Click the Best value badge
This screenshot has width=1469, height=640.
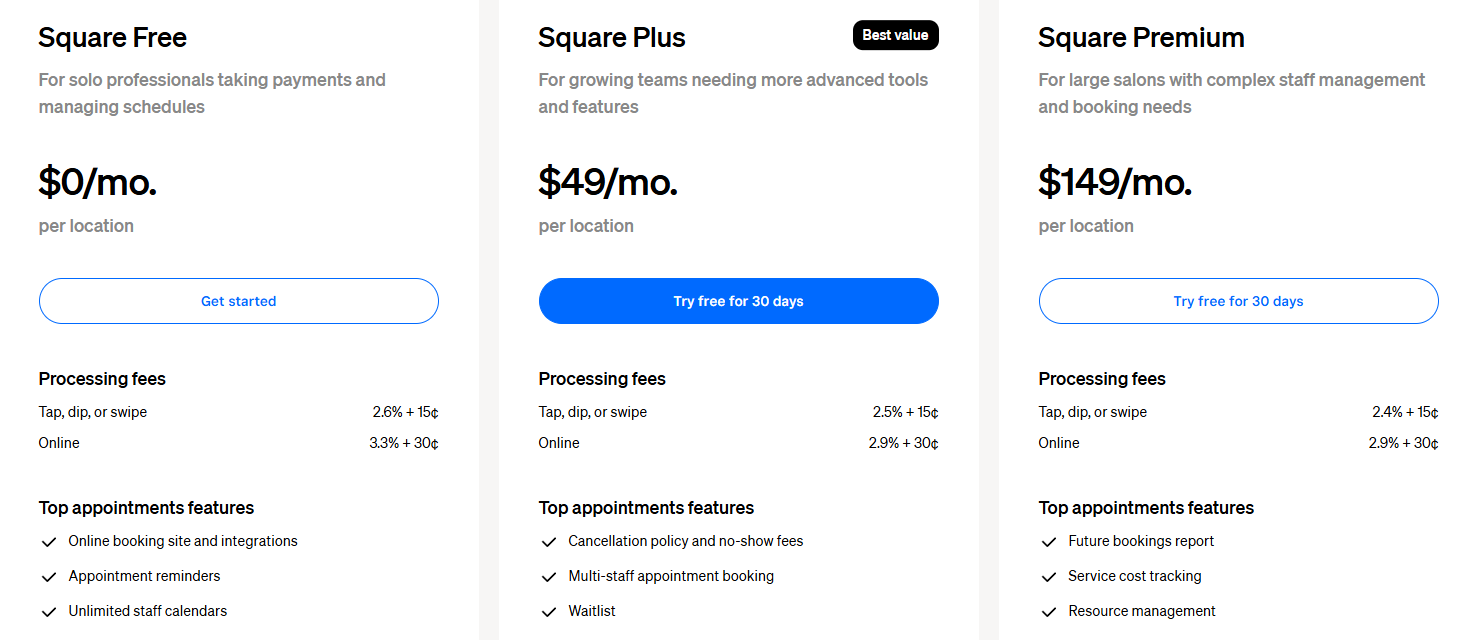click(x=895, y=35)
